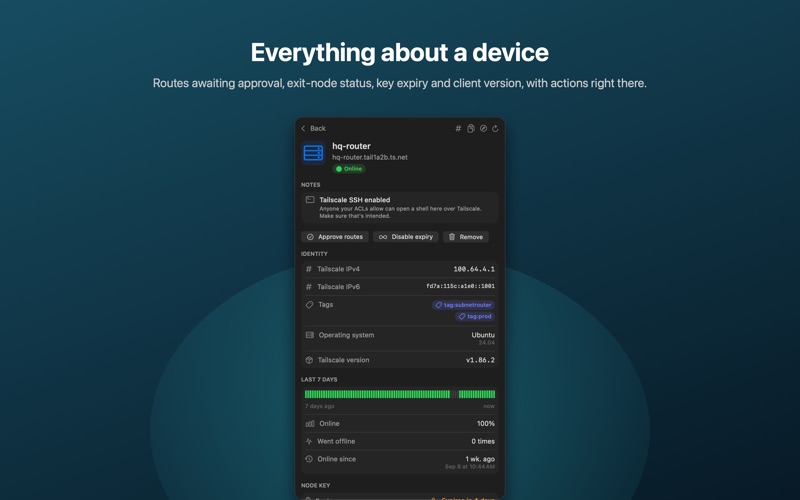Image resolution: width=800 pixels, height=500 pixels.
Task: Click the version value v1.86.2
Action: click(x=480, y=360)
